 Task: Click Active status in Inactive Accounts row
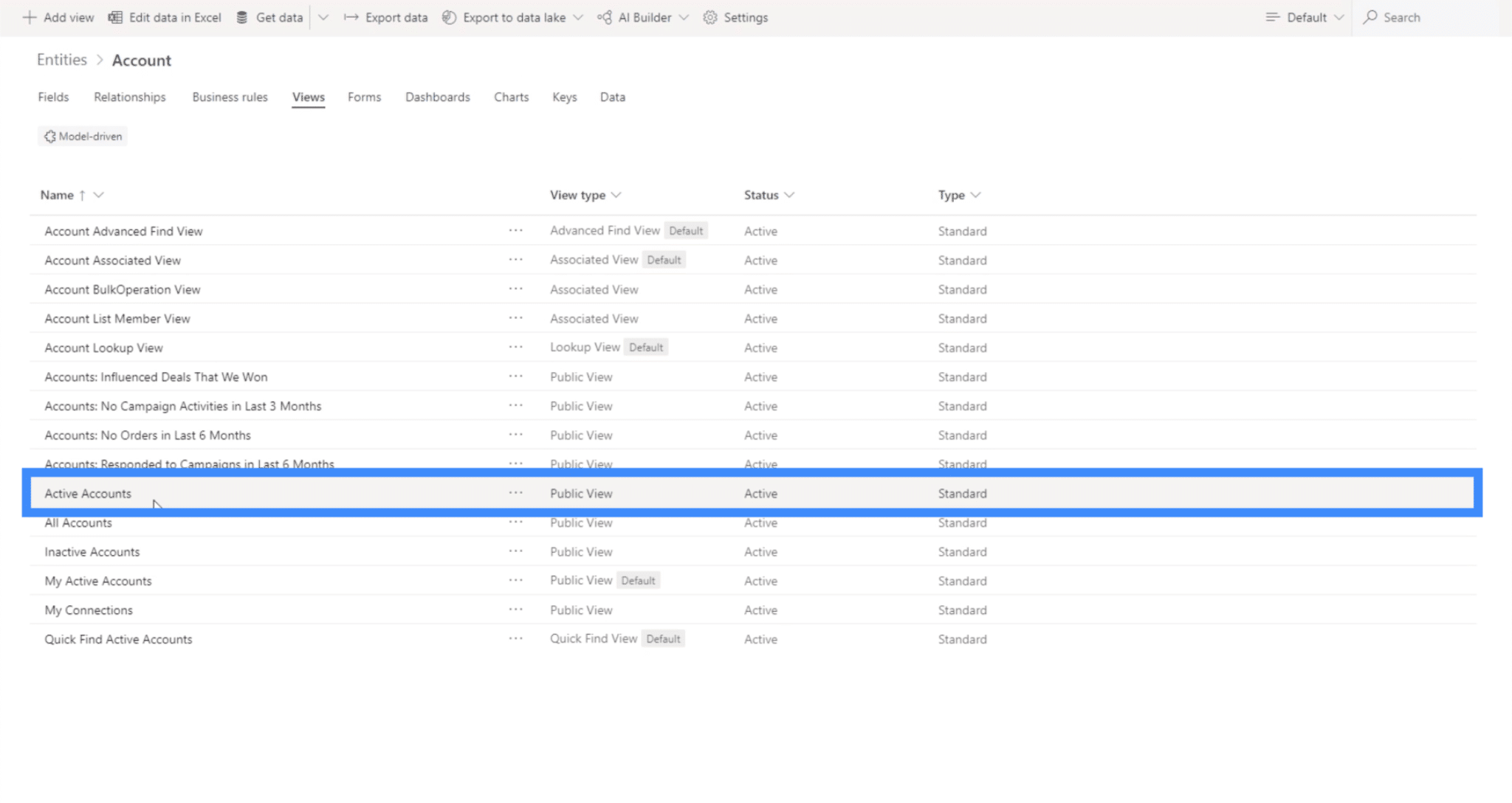tap(760, 551)
